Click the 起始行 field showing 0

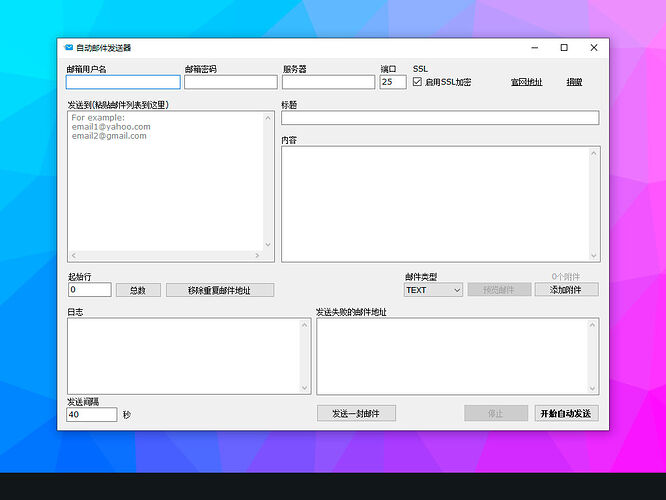[x=89, y=290]
